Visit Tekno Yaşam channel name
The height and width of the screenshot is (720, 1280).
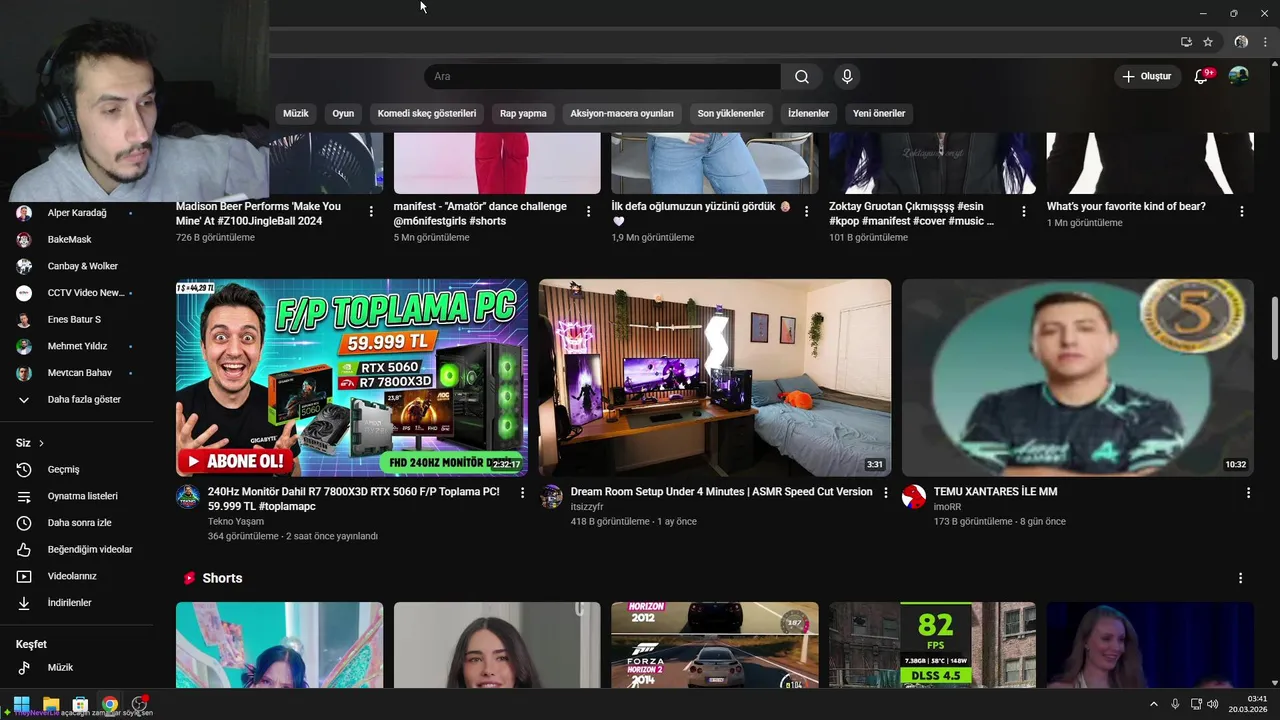pyautogui.click(x=236, y=522)
